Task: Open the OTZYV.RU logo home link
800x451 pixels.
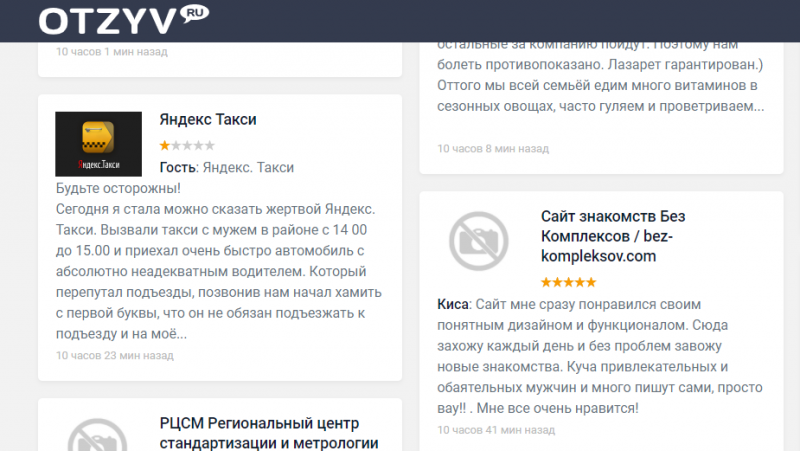Action: pos(123,20)
